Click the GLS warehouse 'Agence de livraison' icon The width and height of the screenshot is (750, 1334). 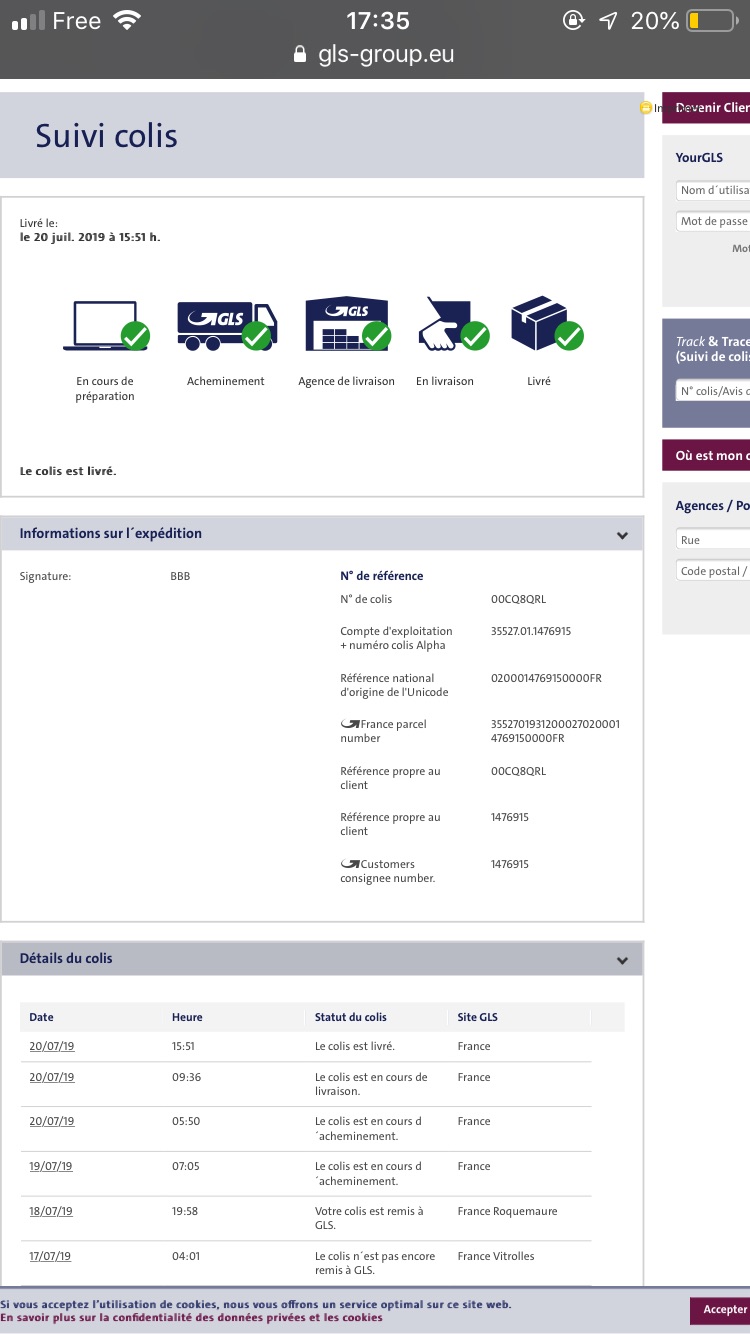(x=348, y=323)
